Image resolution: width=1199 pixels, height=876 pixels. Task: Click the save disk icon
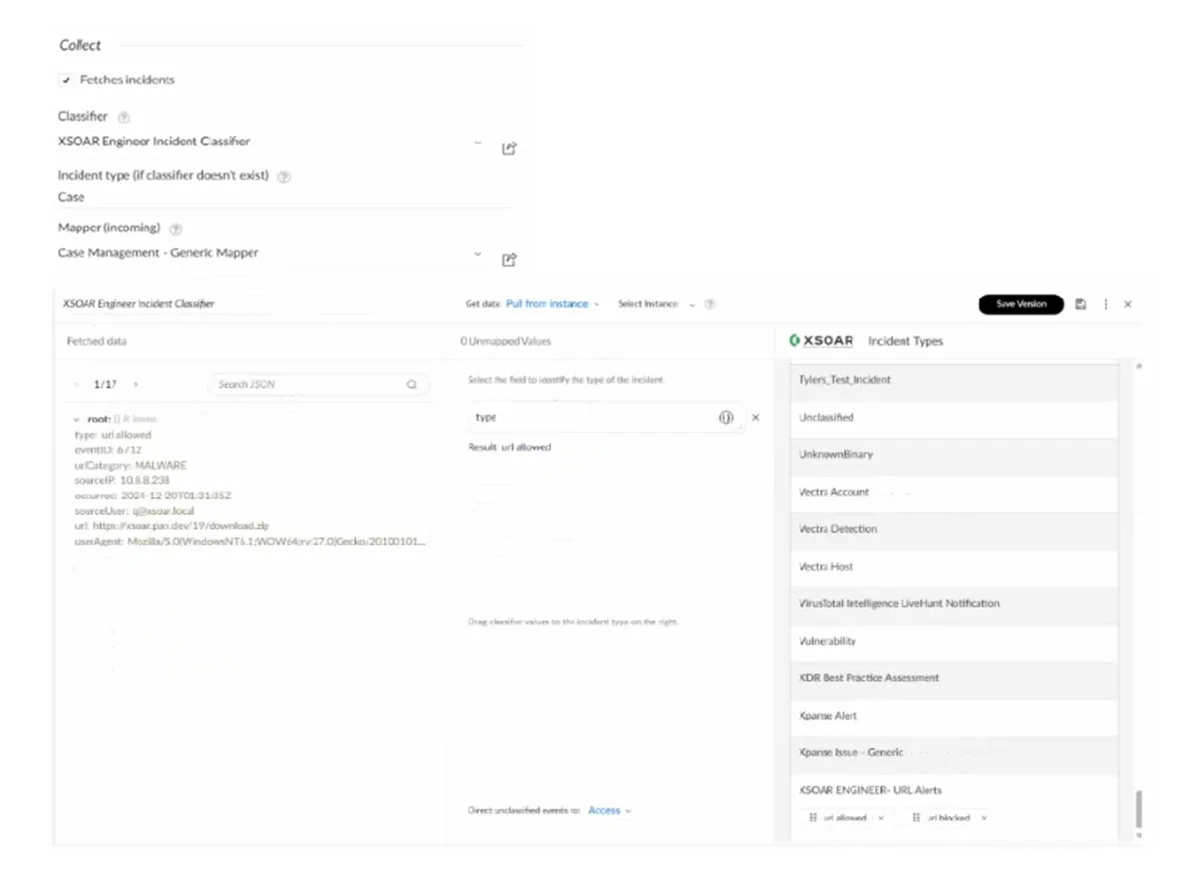pyautogui.click(x=1080, y=304)
